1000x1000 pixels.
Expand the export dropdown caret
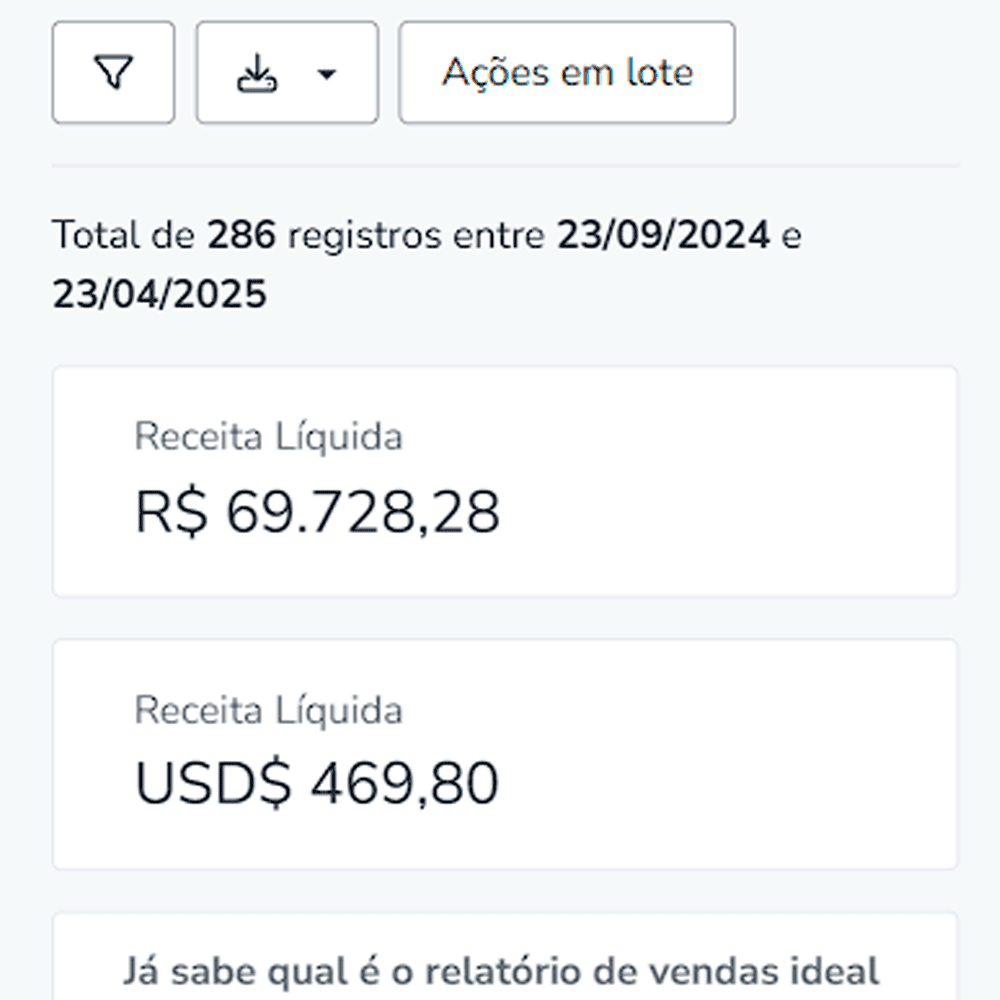point(326,74)
